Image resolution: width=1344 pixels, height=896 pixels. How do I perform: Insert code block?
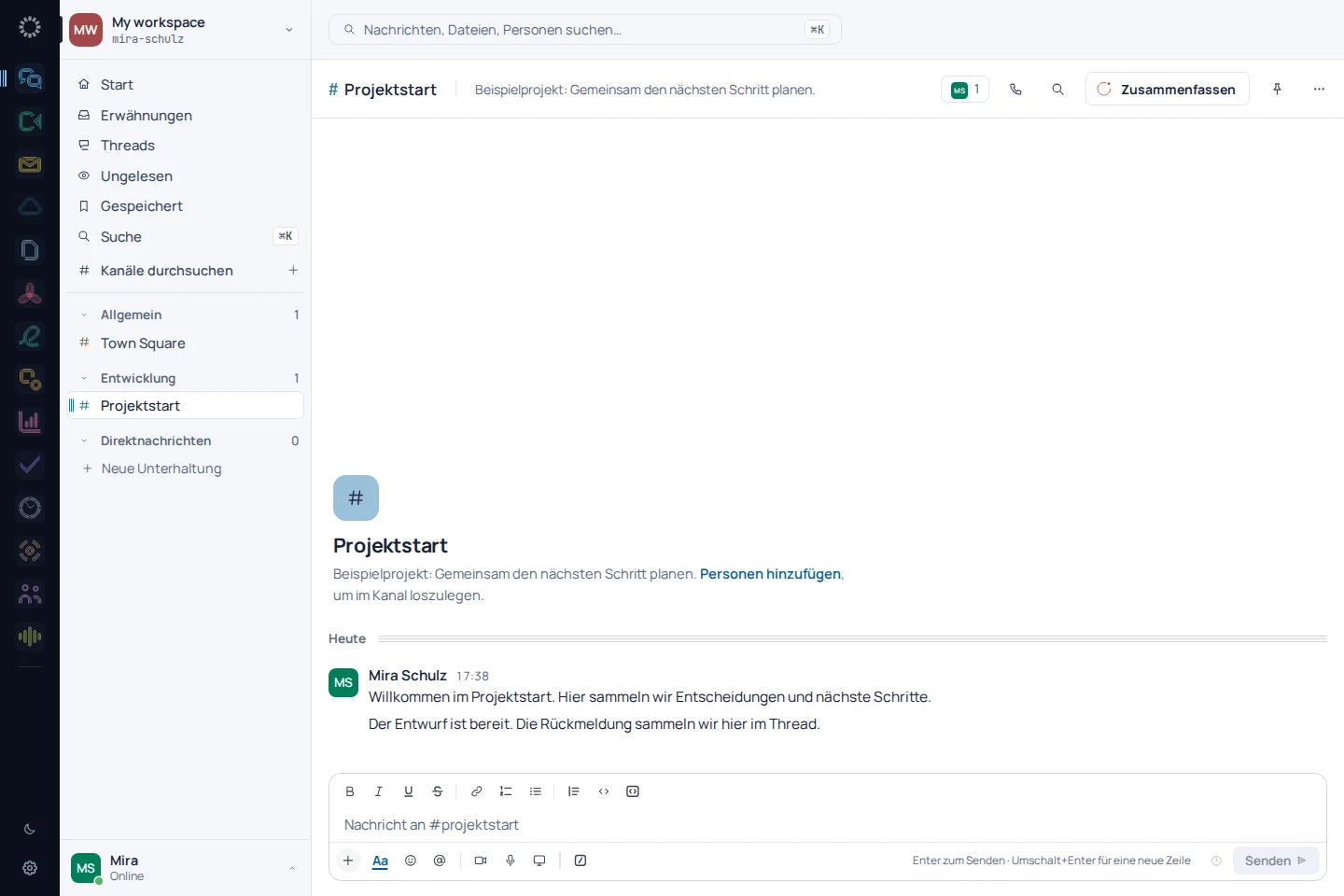633,791
